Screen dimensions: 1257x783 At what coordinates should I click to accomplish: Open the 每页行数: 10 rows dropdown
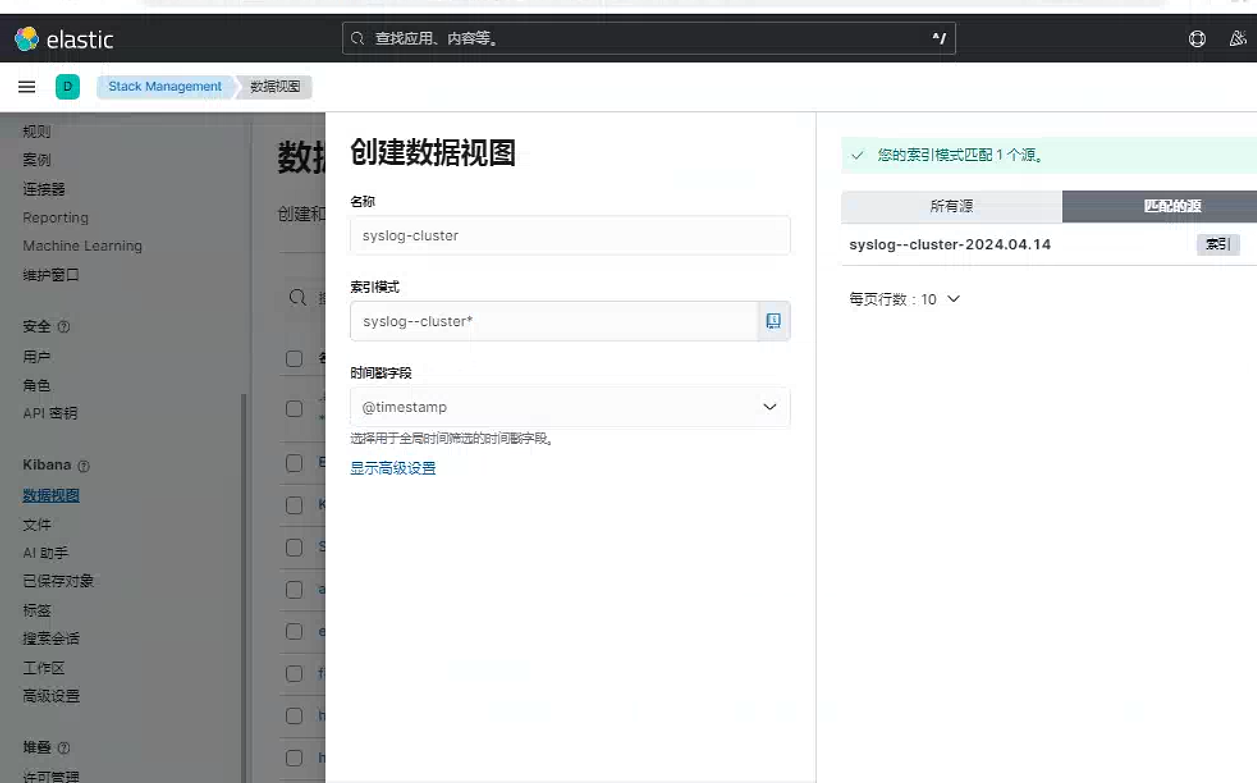pos(904,299)
